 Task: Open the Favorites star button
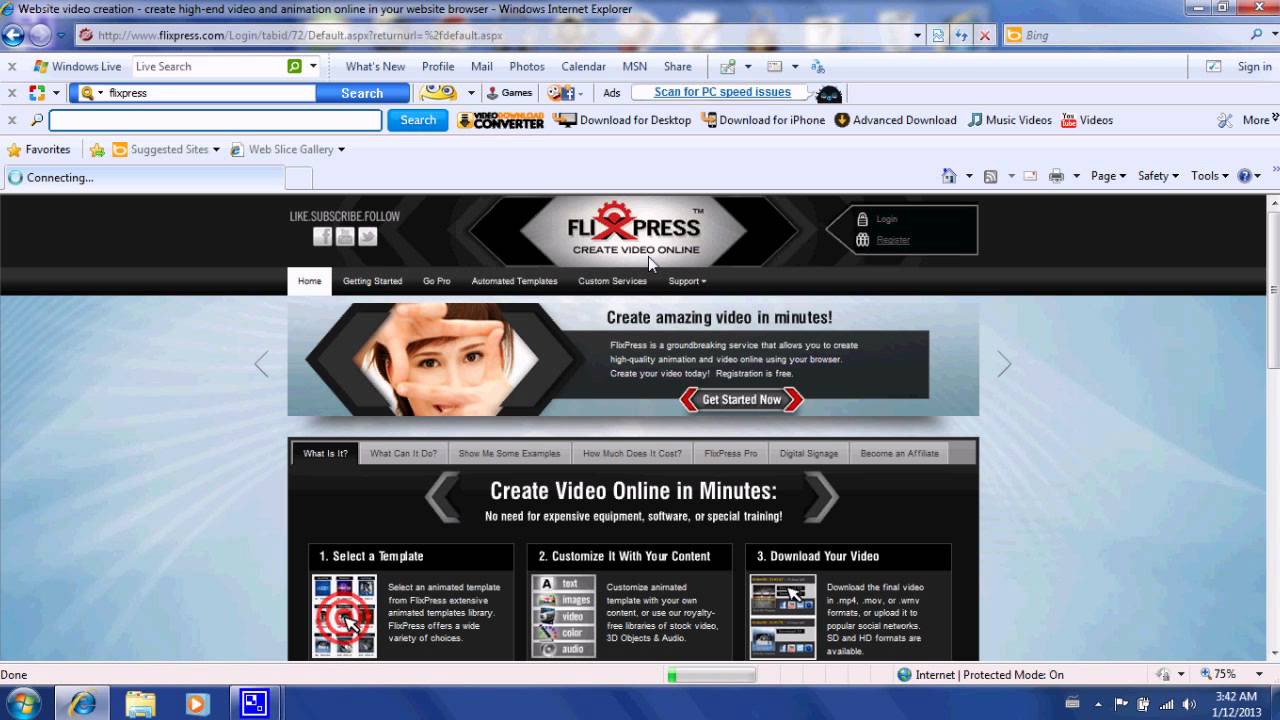pyautogui.click(x=38, y=149)
